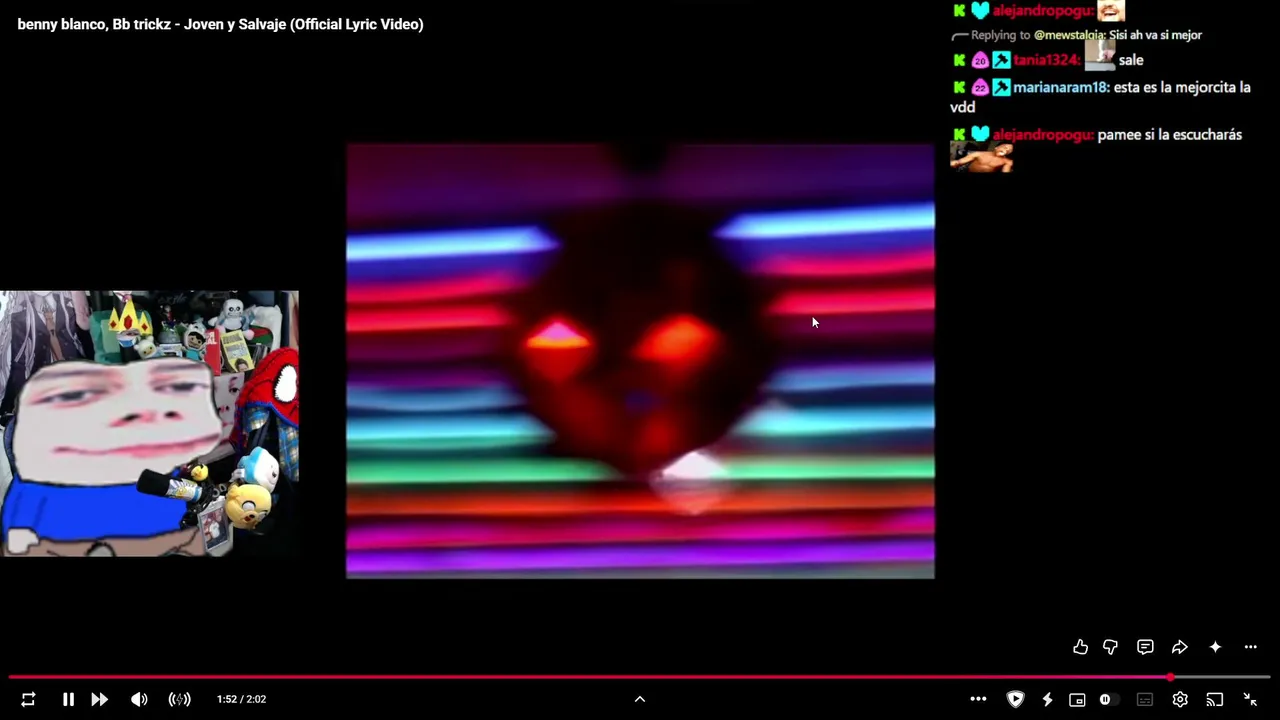Image resolution: width=1280 pixels, height=720 pixels.
Task: Like the video with thumbs up
Action: point(1080,647)
